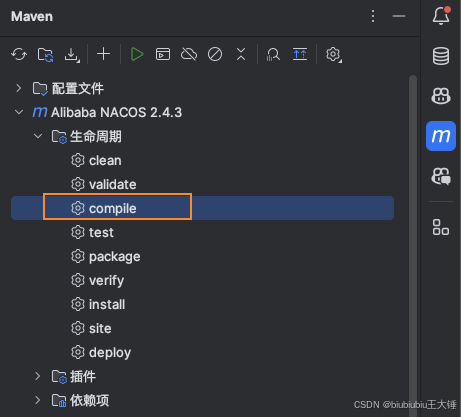
Task: Expand the 配置文件 node
Action: click(x=19, y=88)
